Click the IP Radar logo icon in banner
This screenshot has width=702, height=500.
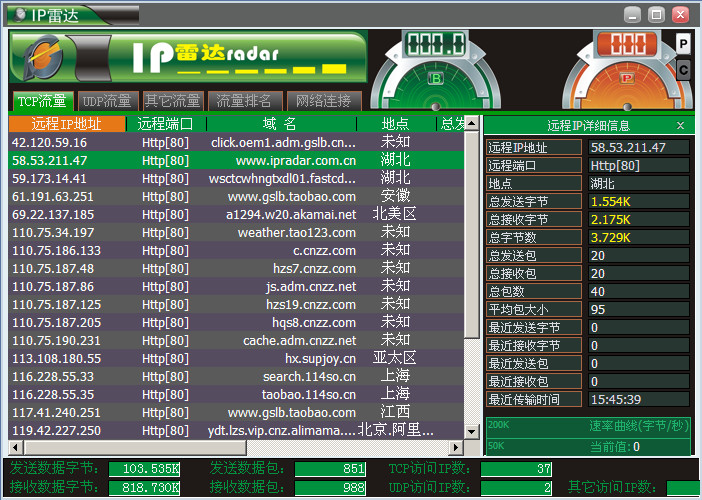pos(42,57)
